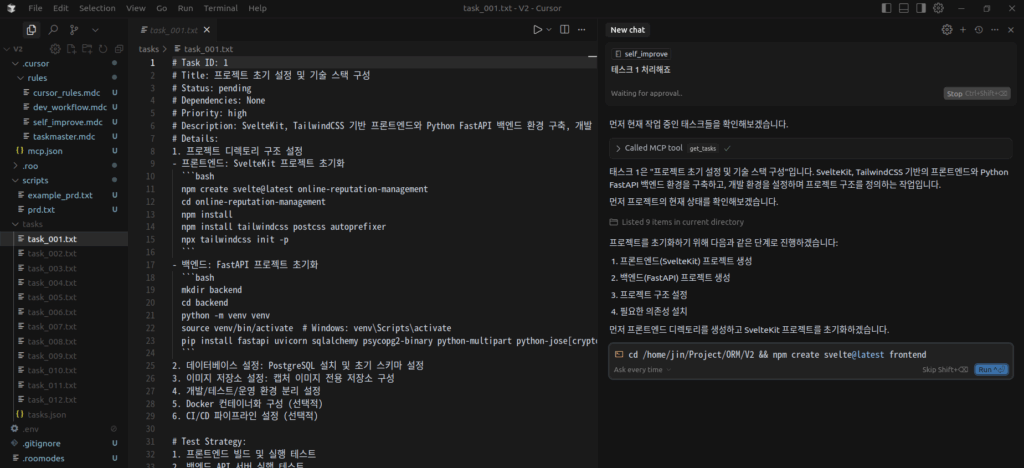Open chat settings gear icon
This screenshot has height=468, width=1024.
tap(947, 29)
